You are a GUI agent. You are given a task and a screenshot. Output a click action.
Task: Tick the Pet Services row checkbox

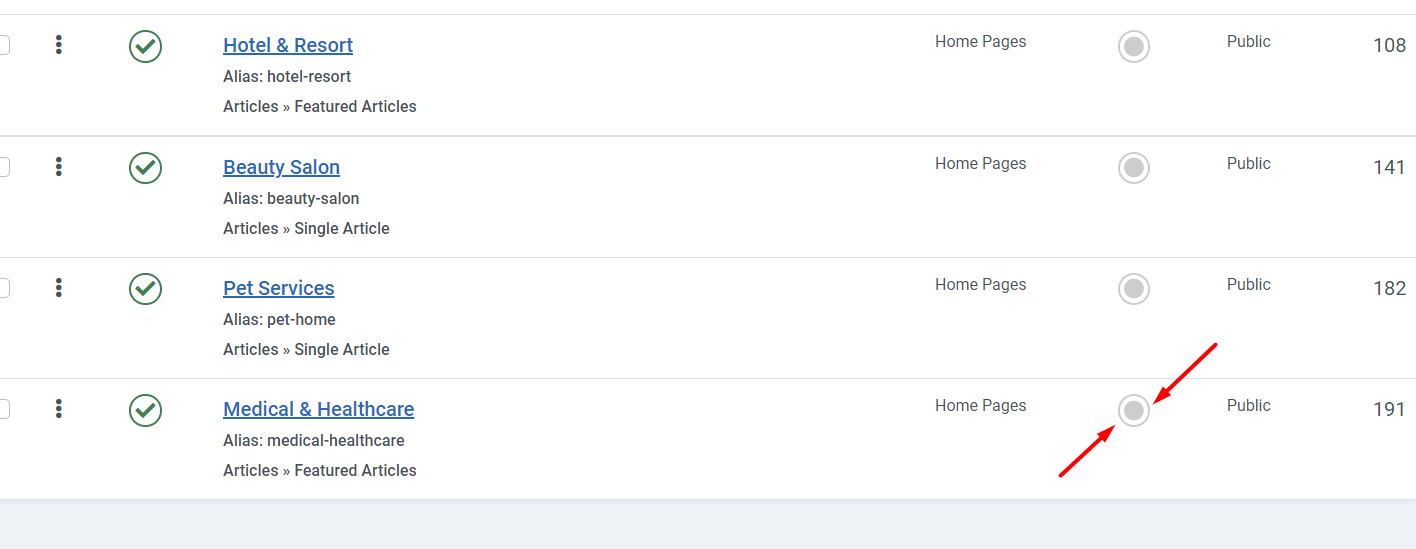(x=3, y=288)
